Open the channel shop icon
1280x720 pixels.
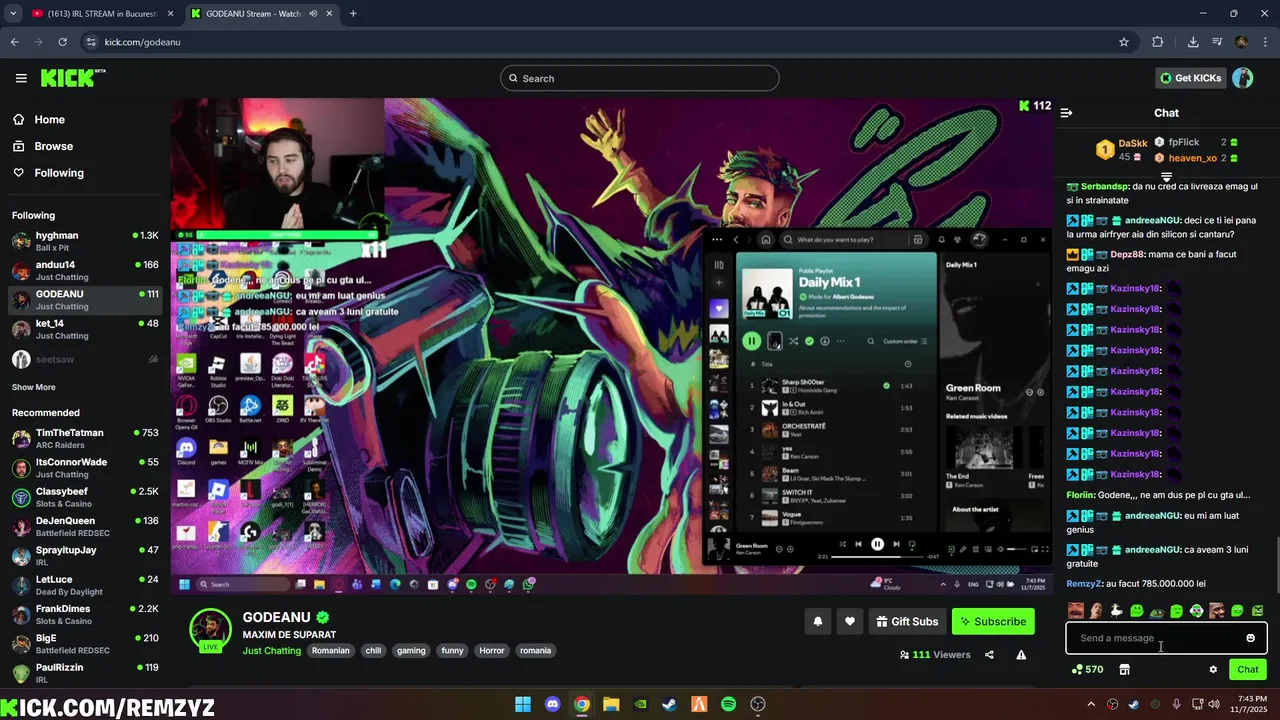pos(1124,669)
